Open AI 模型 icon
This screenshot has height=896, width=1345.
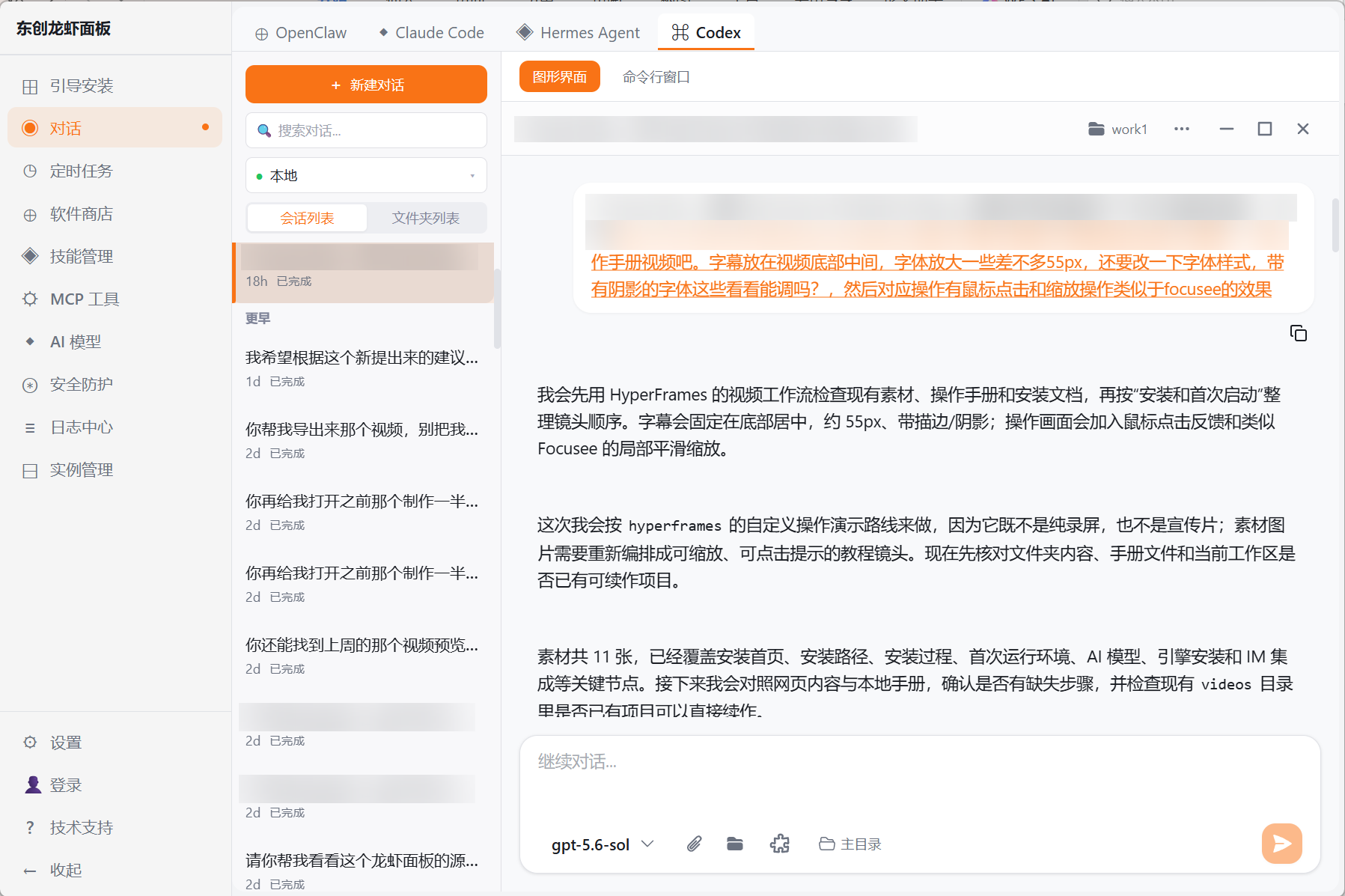[x=30, y=342]
